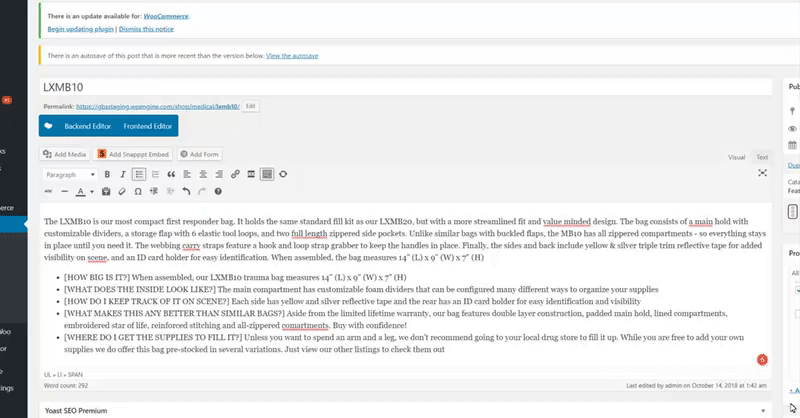Open the Backend Editor

tap(87, 126)
